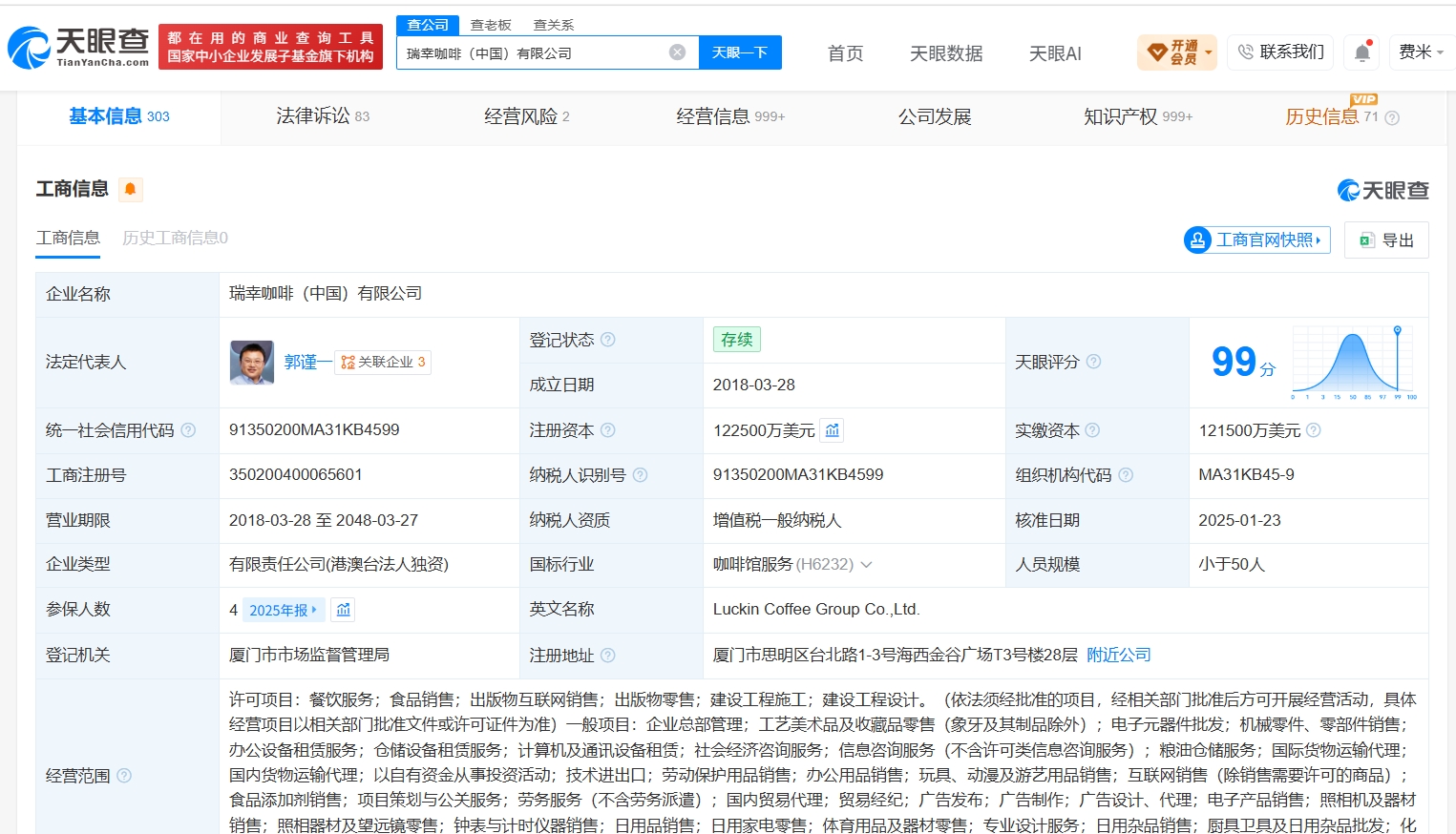Open the 经营信息 tab
Screen dimensions: 1456x834
point(730,116)
